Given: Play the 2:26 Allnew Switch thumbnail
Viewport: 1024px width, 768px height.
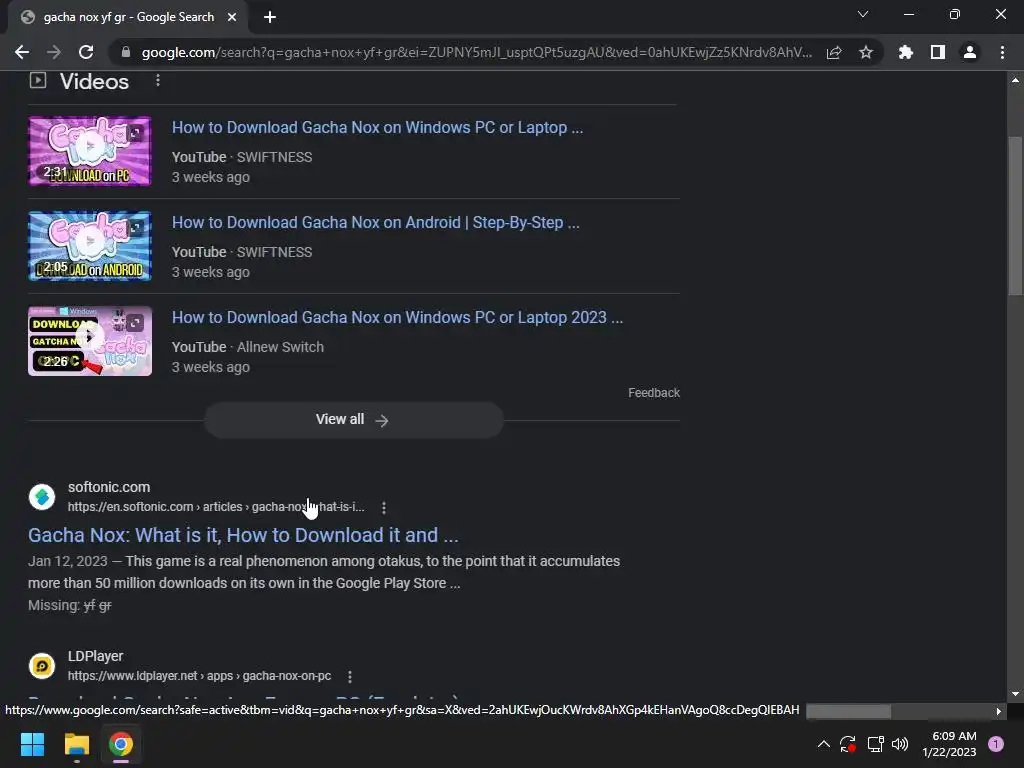Looking at the screenshot, I should (x=89, y=341).
